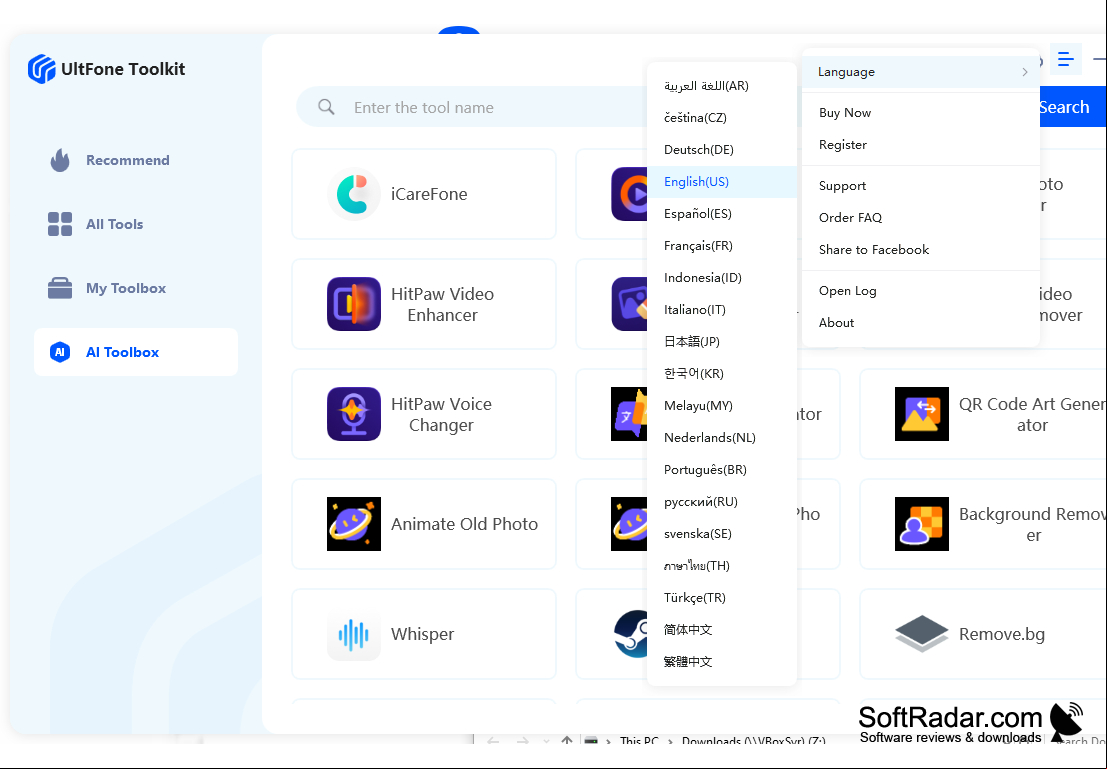Click the Animate Old Photo label
The width and height of the screenshot is (1107, 769).
[465, 524]
